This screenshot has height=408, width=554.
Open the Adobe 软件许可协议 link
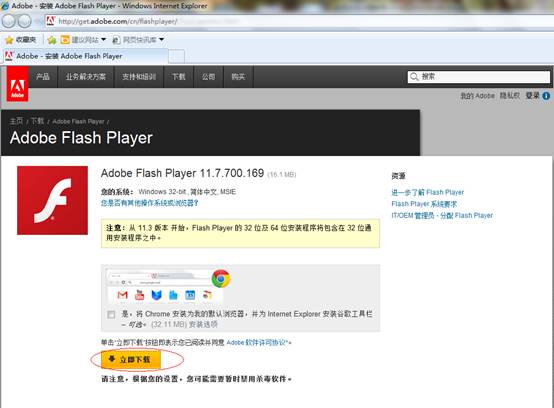[x=257, y=342]
